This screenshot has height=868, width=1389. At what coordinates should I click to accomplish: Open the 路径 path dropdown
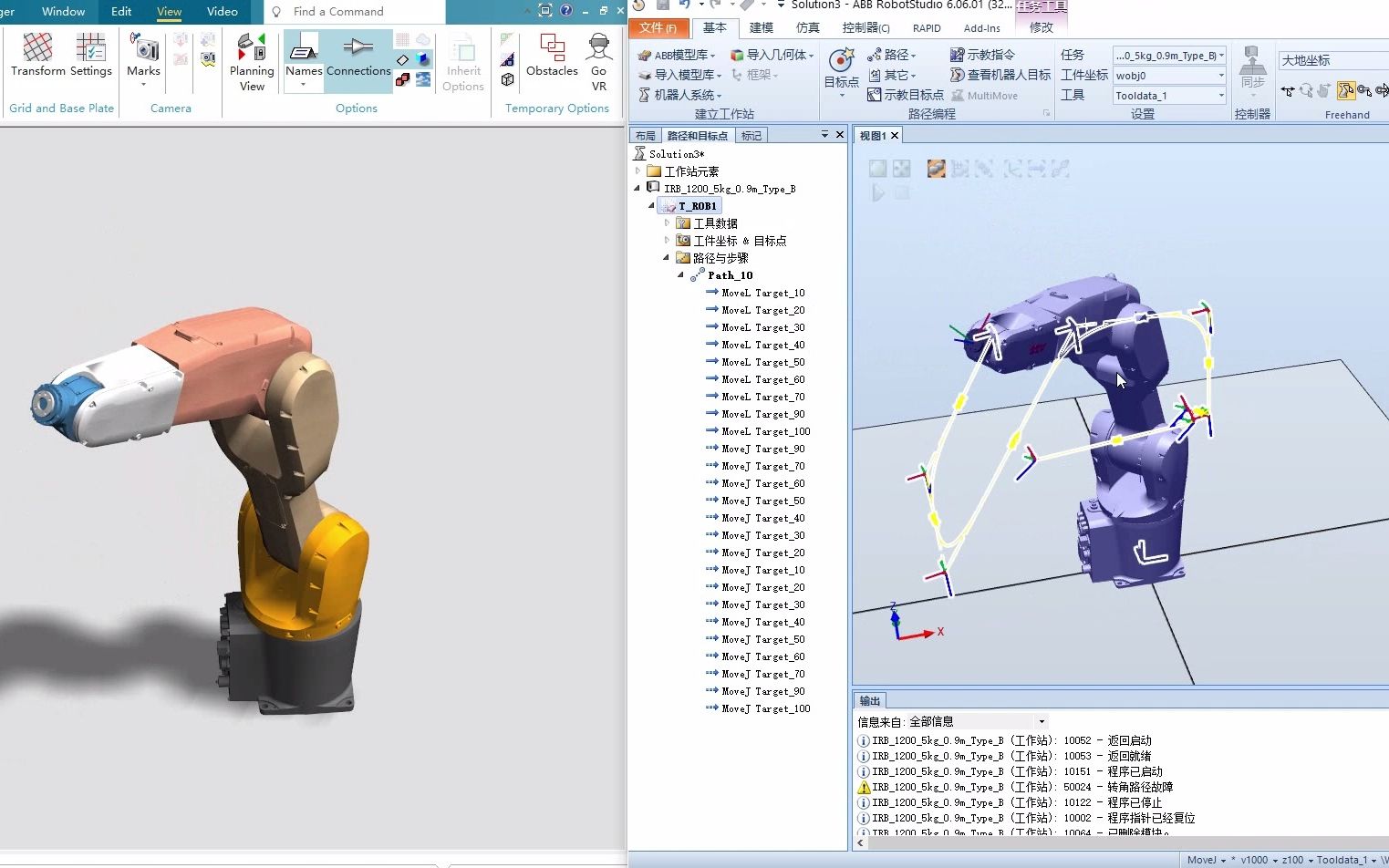(x=891, y=55)
